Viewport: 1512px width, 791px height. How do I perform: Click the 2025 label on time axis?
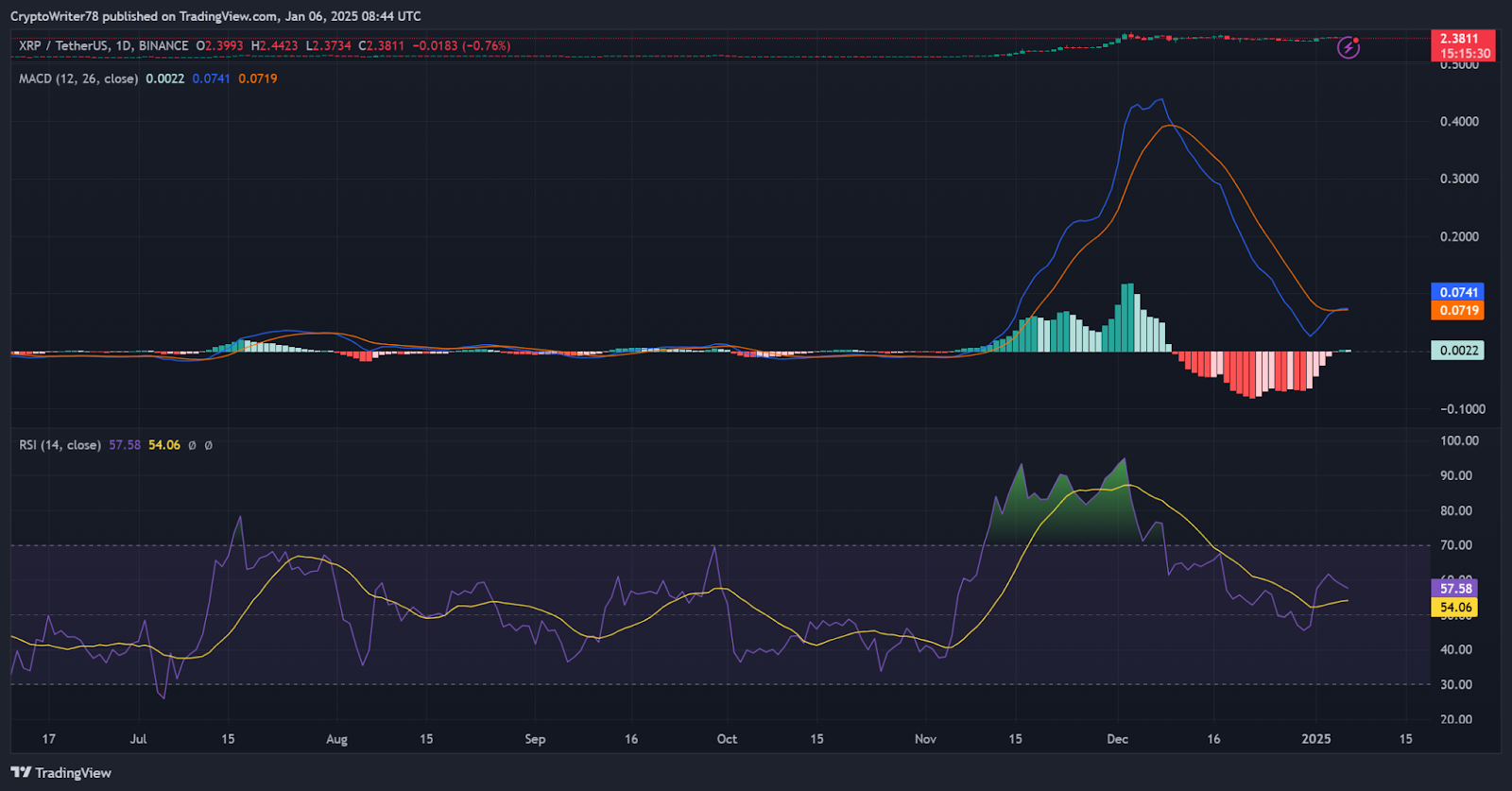coord(1315,739)
